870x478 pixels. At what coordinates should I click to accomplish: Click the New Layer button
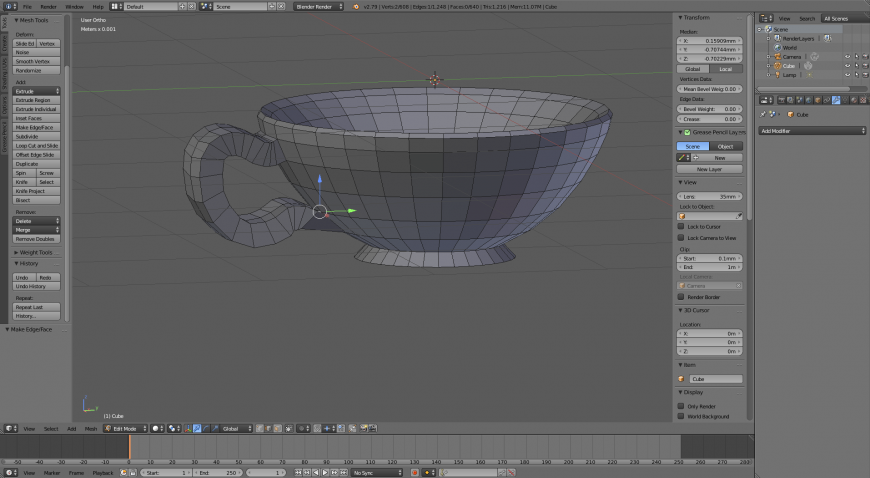(x=709, y=169)
